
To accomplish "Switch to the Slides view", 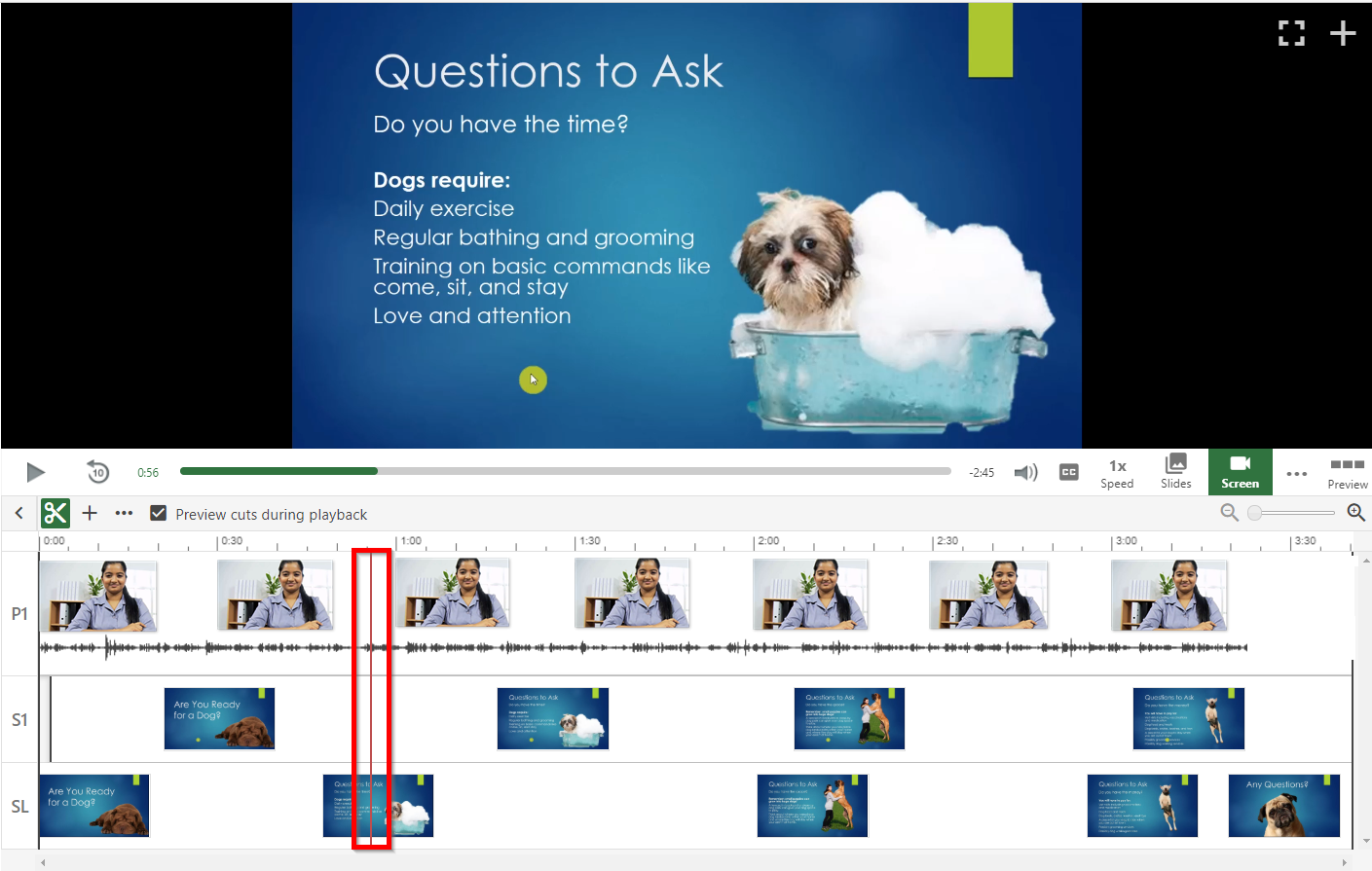I will pos(1175,472).
